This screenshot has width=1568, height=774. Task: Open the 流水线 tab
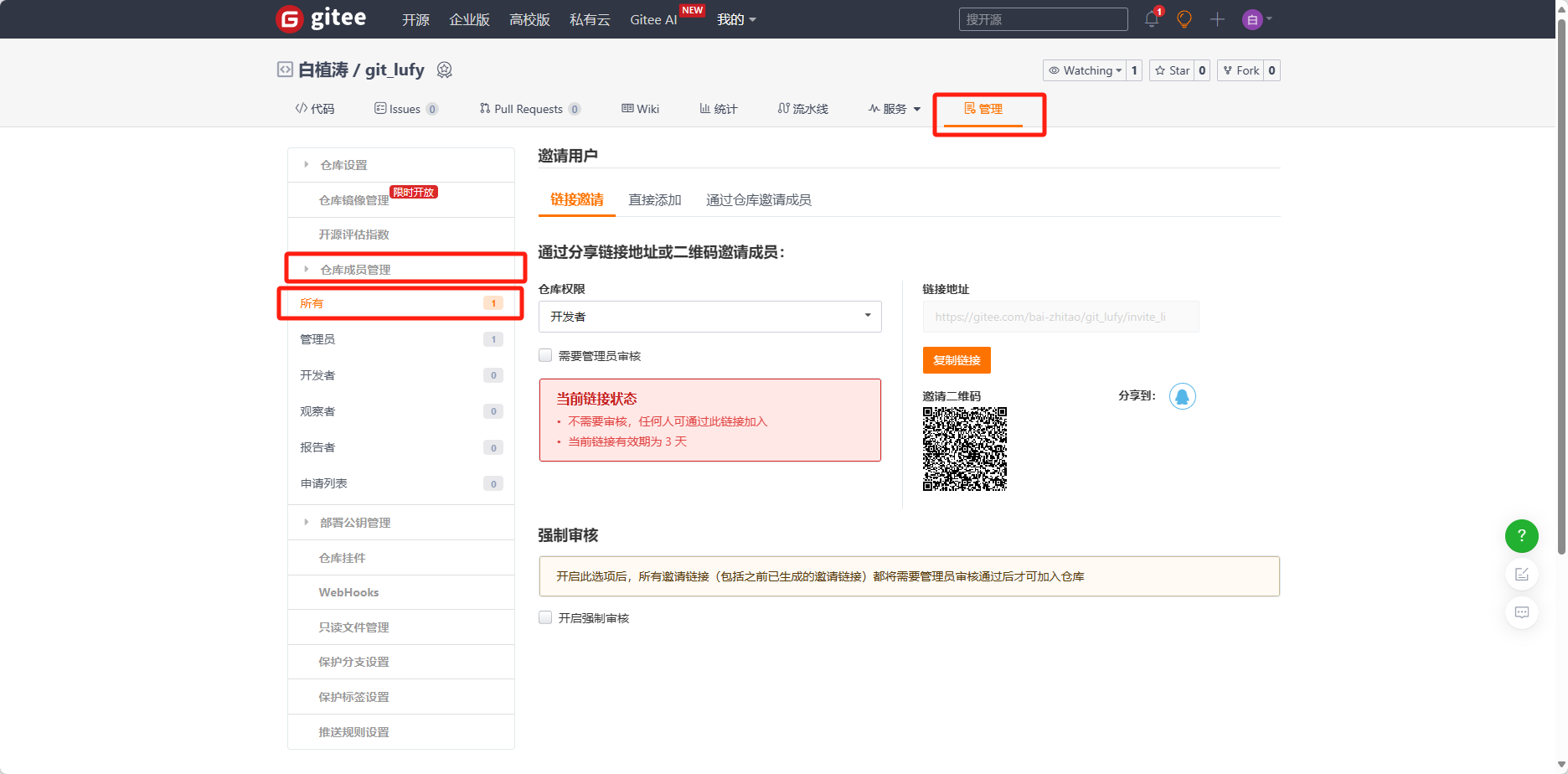tap(803, 109)
